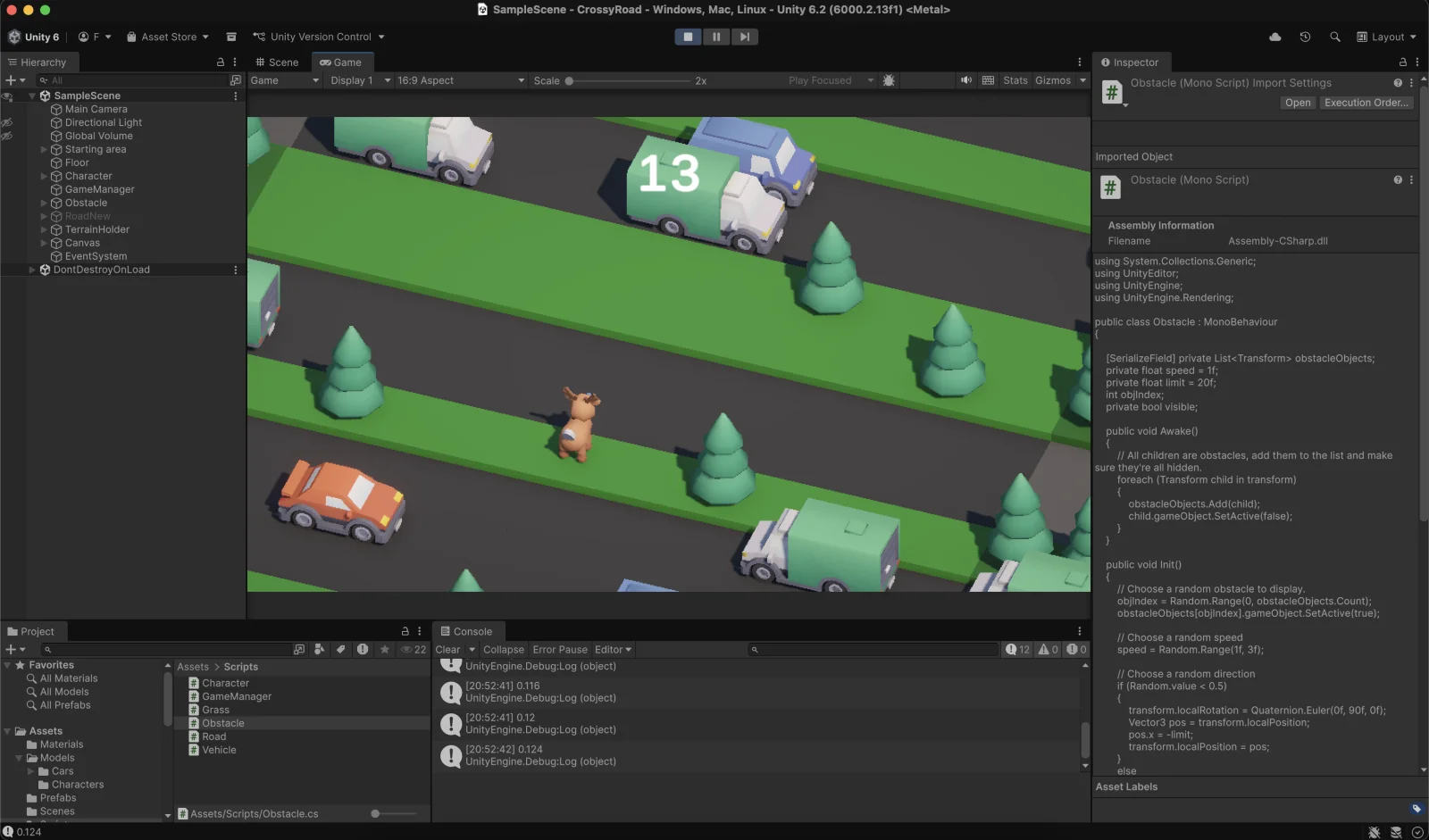Step forward one frame
1429x840 pixels.
coord(745,37)
